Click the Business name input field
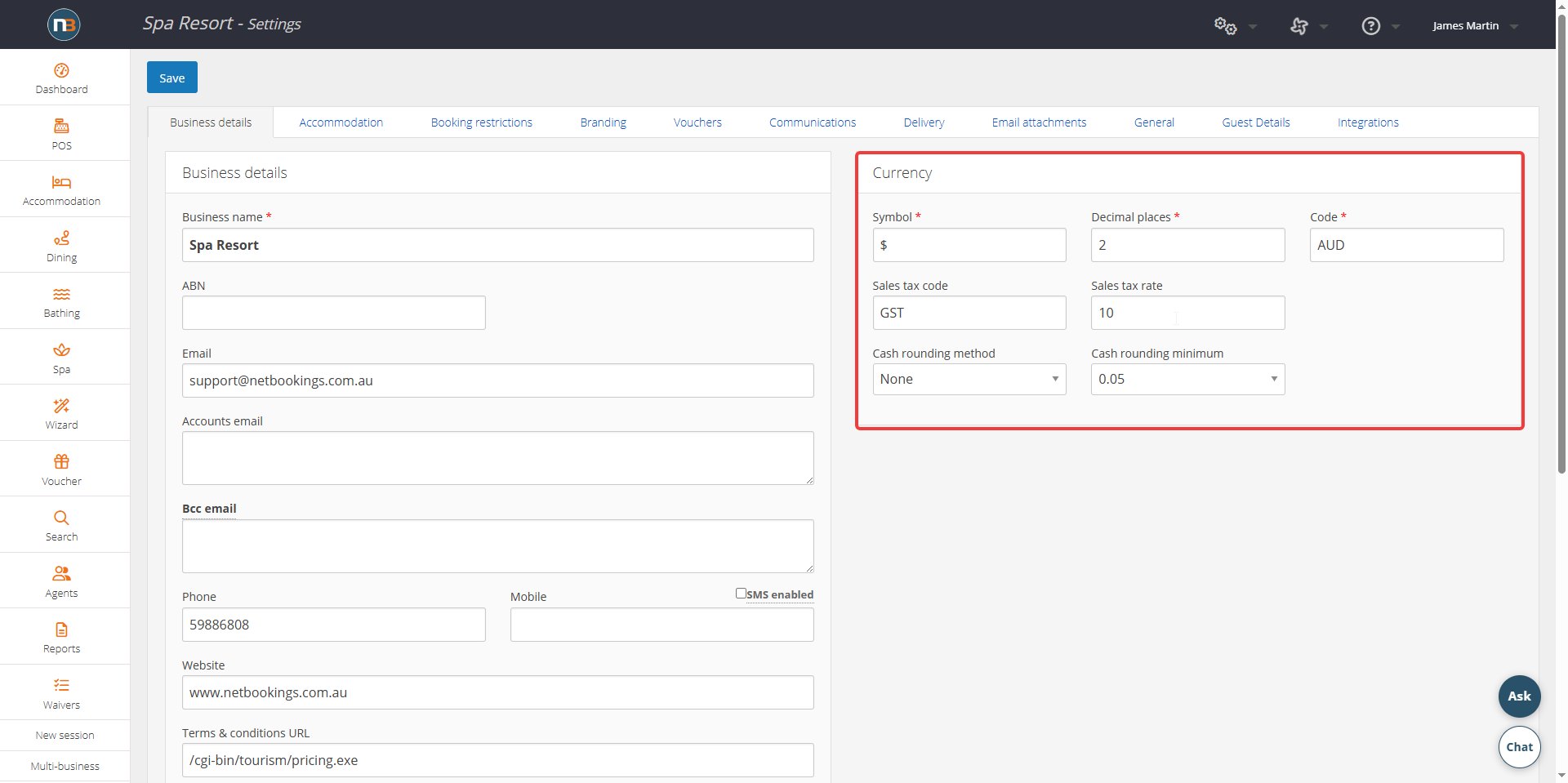 tap(498, 245)
